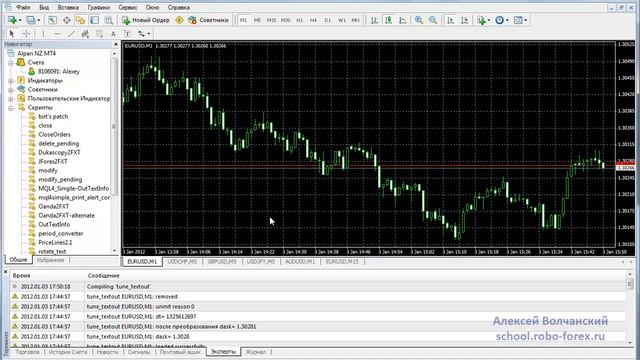This screenshot has height=360, width=640.
Task: Select the M1 timeframe
Action: [244, 20]
